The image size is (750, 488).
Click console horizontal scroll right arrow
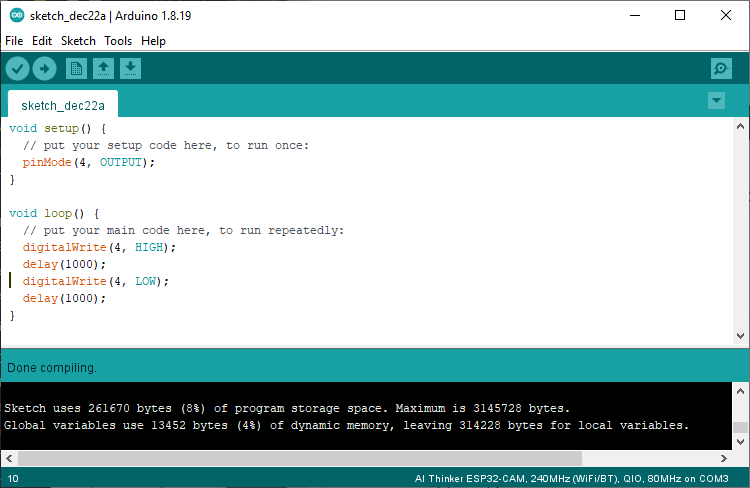pos(724,458)
